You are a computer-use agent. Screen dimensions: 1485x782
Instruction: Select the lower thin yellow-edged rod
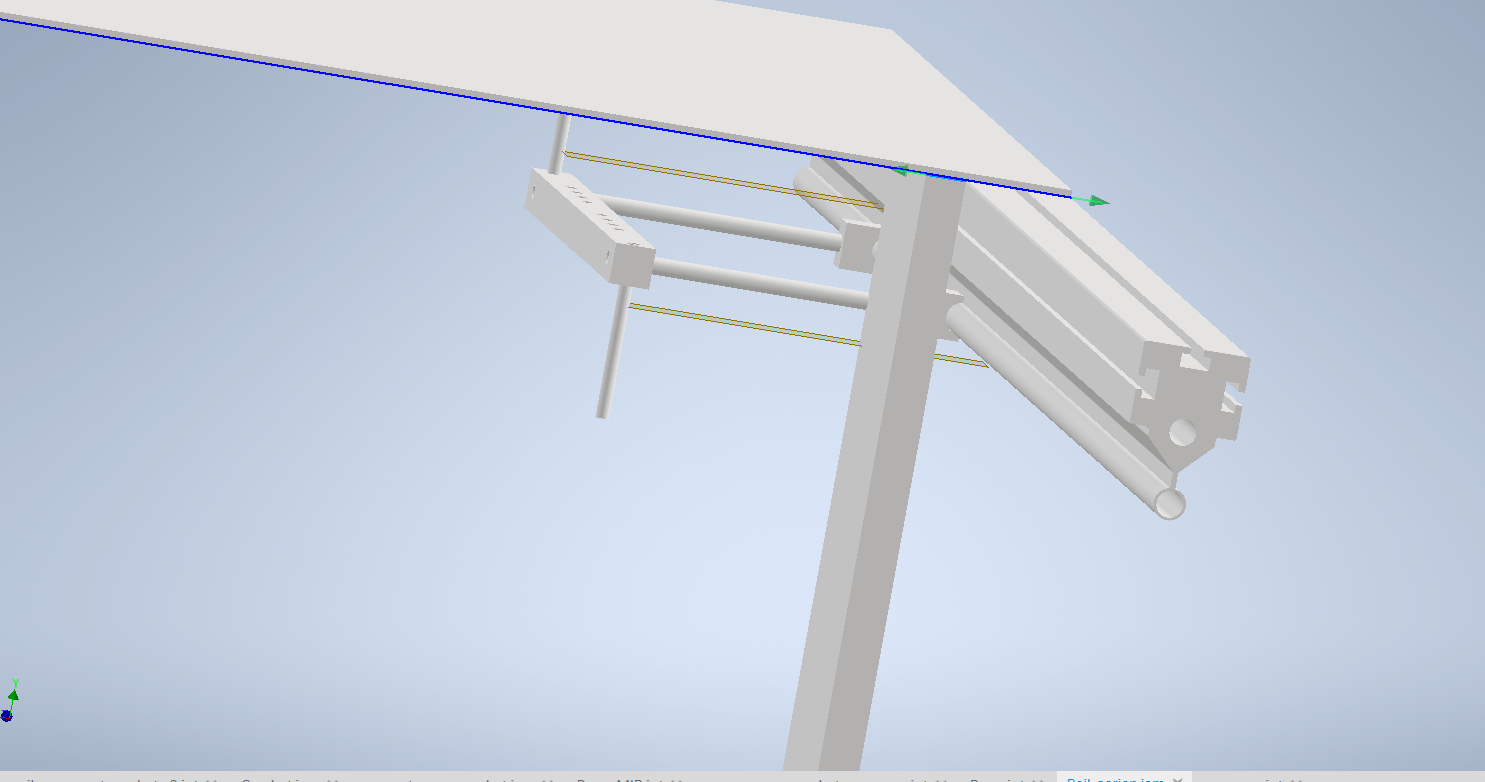744,325
